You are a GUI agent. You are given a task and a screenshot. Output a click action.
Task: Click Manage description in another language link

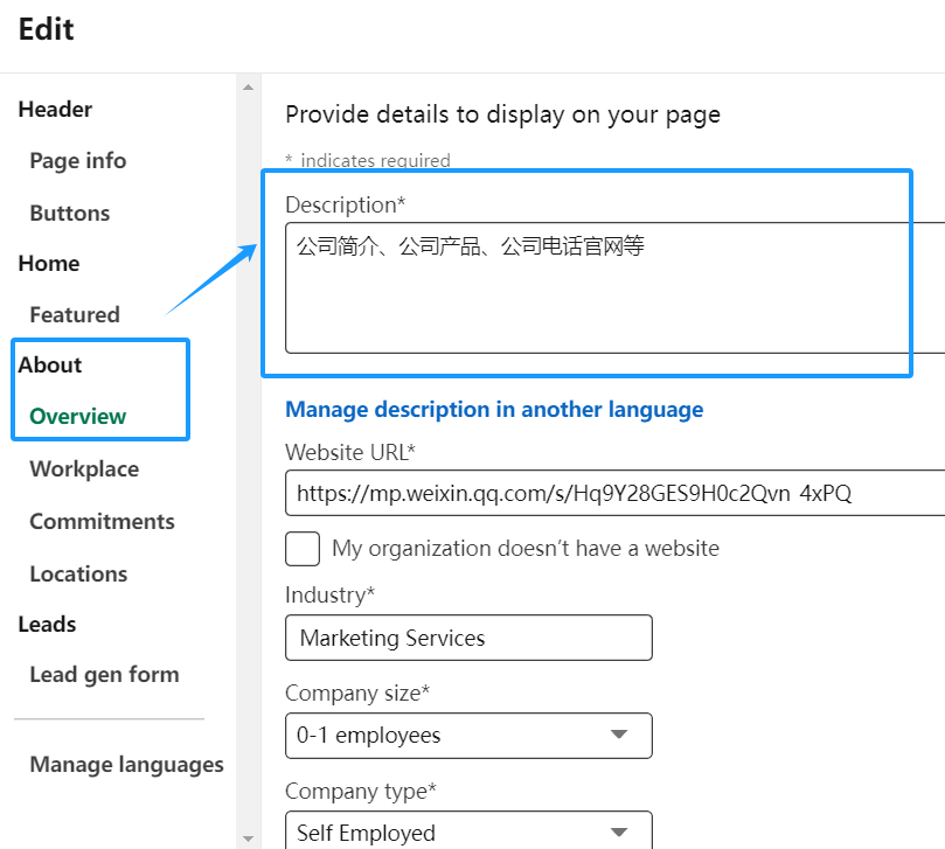coord(494,409)
